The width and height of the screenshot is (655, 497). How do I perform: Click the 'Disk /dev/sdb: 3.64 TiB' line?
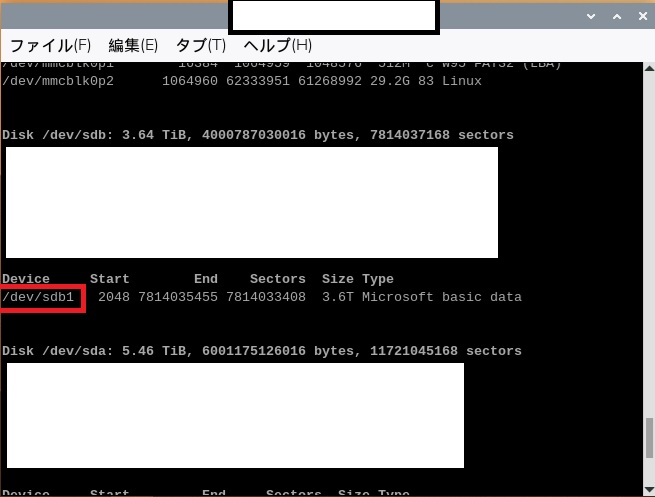pos(258,135)
